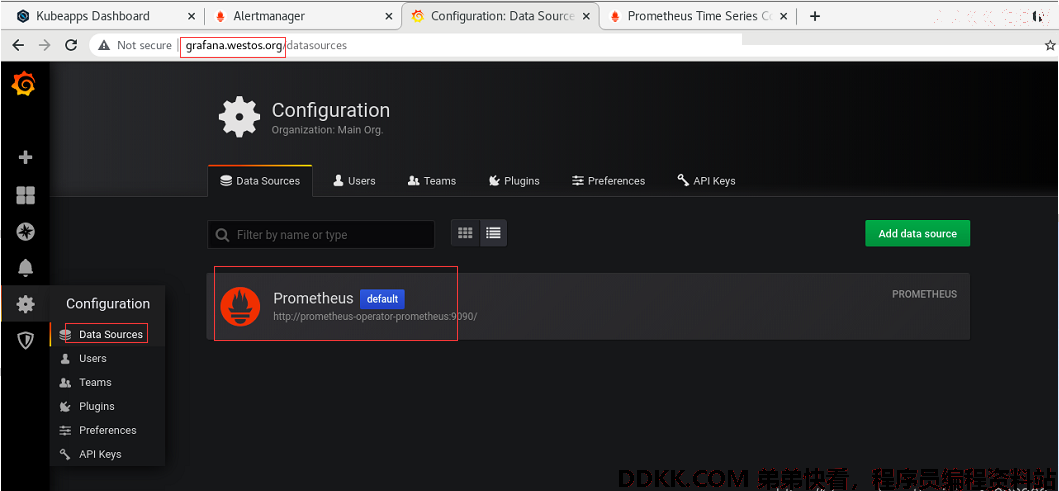Click the default badge on Prometheus

tap(382, 299)
